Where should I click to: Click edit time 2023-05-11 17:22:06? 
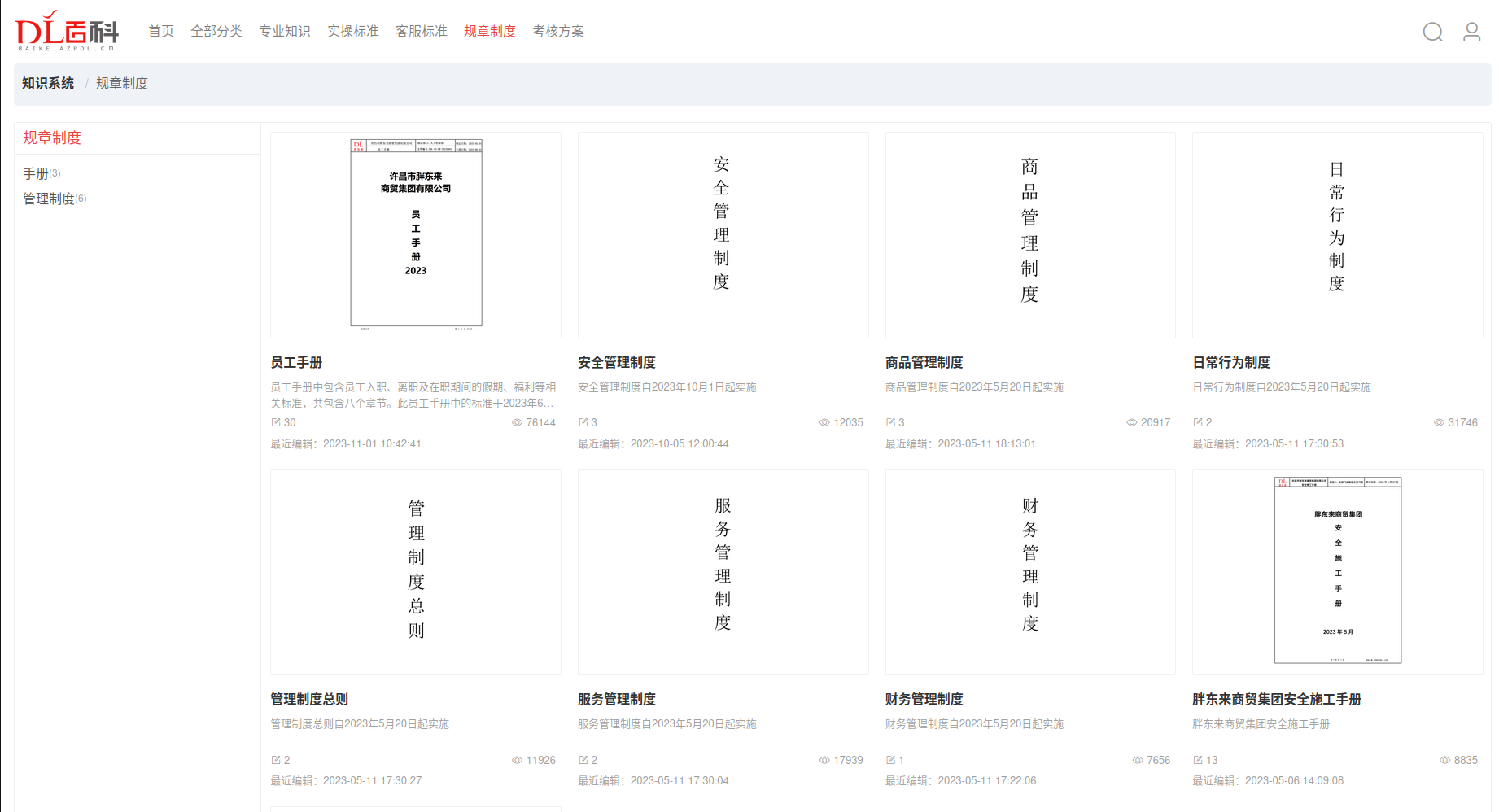coord(987,780)
